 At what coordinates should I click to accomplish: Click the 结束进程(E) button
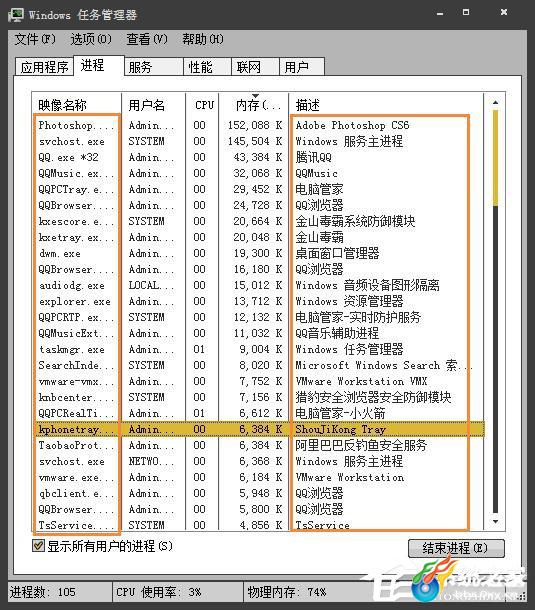click(456, 548)
